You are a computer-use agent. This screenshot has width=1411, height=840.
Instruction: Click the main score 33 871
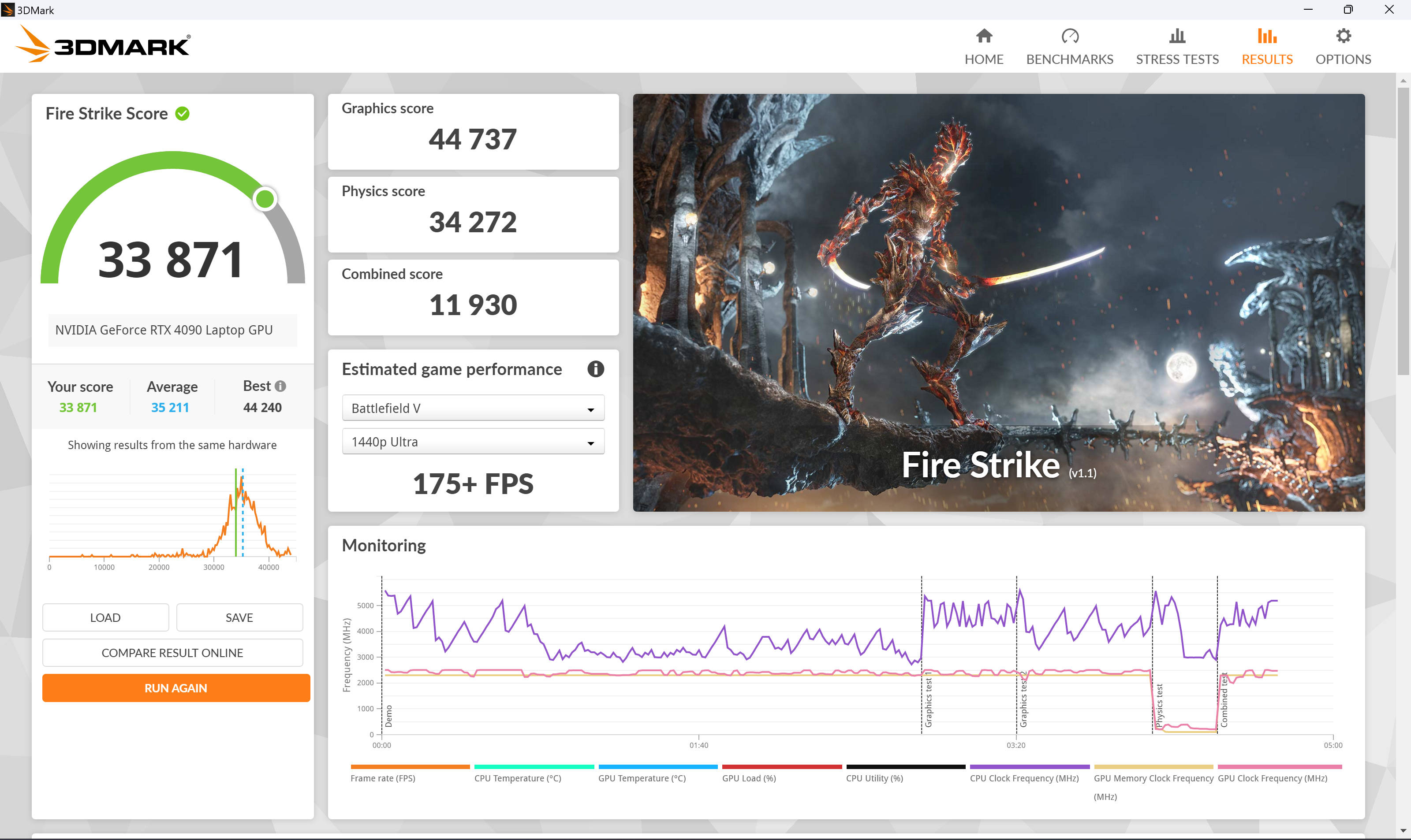click(171, 260)
